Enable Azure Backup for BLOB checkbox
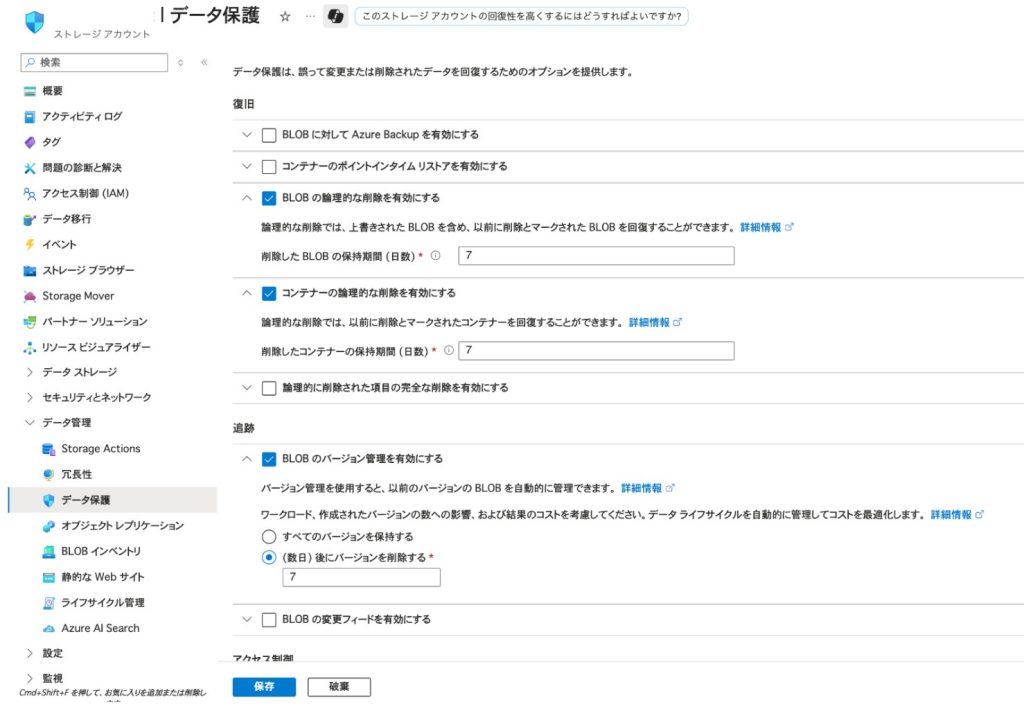1024x718 pixels. click(x=268, y=135)
